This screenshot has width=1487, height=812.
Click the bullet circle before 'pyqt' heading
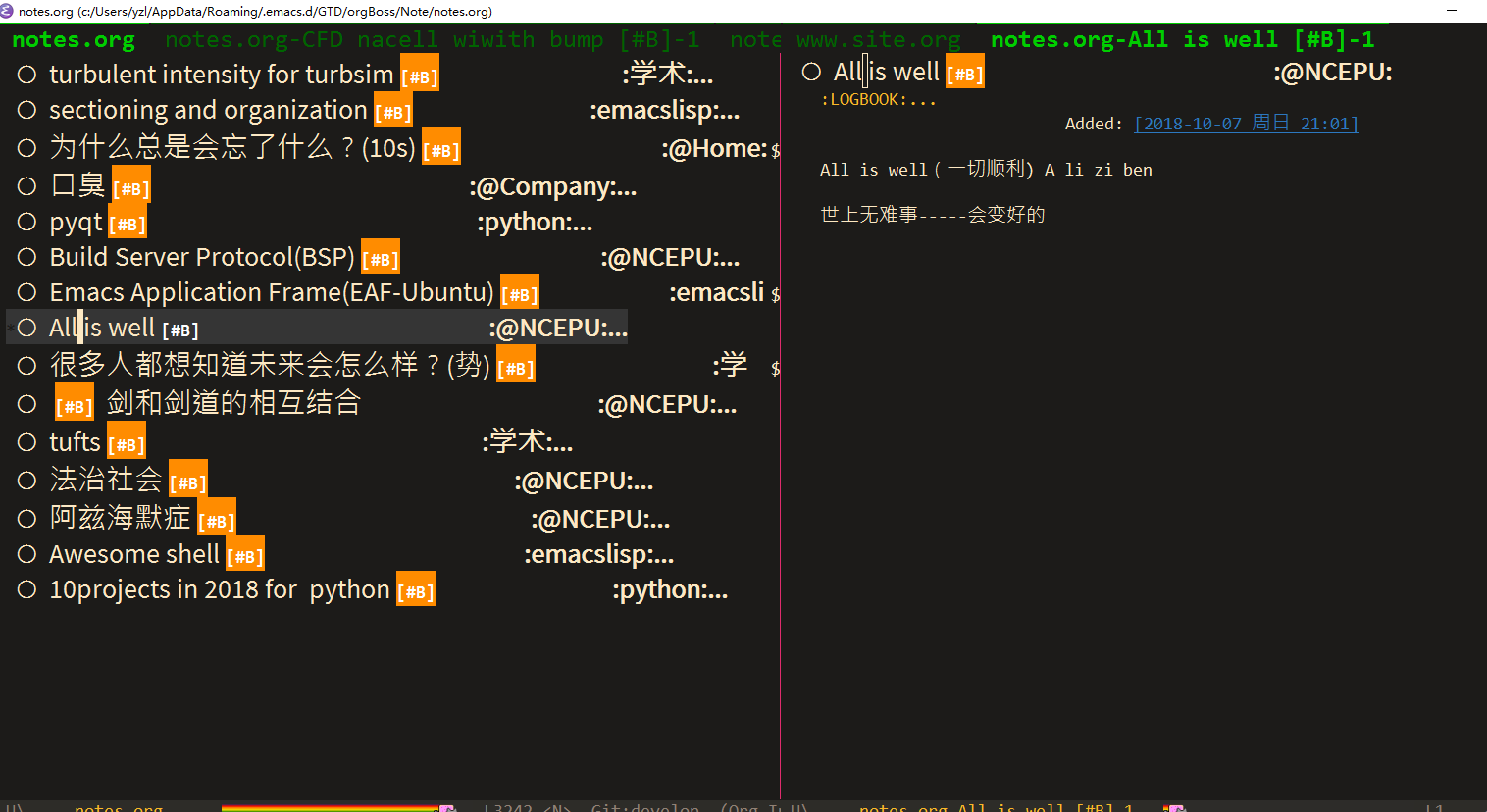click(27, 222)
